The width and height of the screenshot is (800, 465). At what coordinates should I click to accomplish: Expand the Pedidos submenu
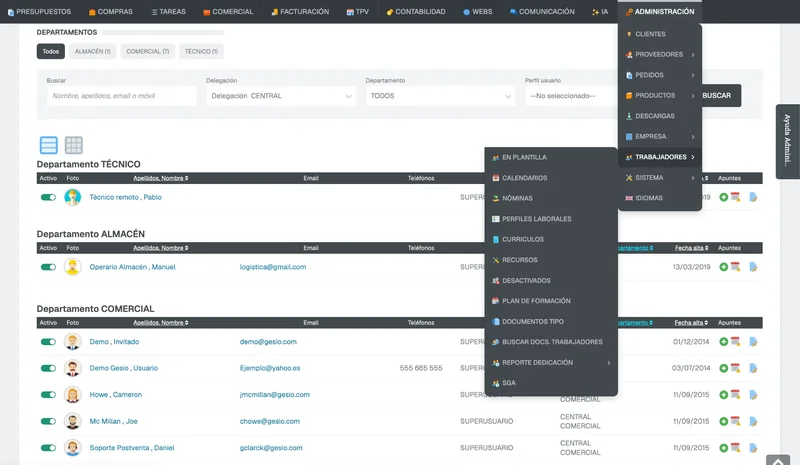pos(660,75)
